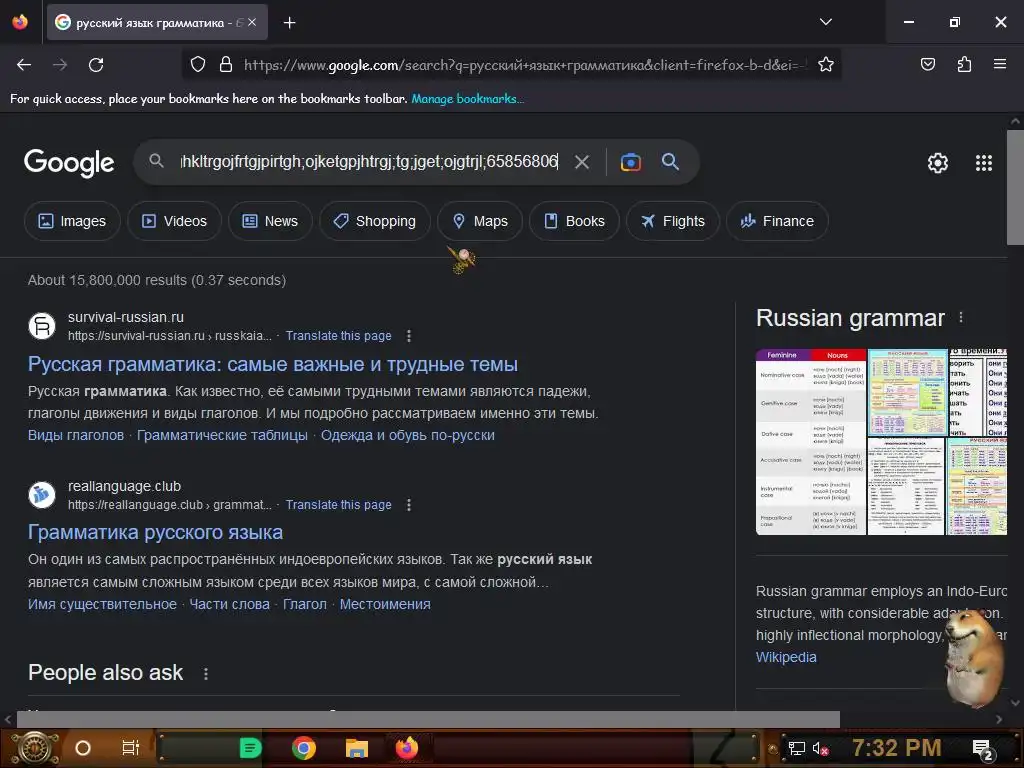Open tracking protection shield icon
The height and width of the screenshot is (768, 1024).
click(198, 64)
